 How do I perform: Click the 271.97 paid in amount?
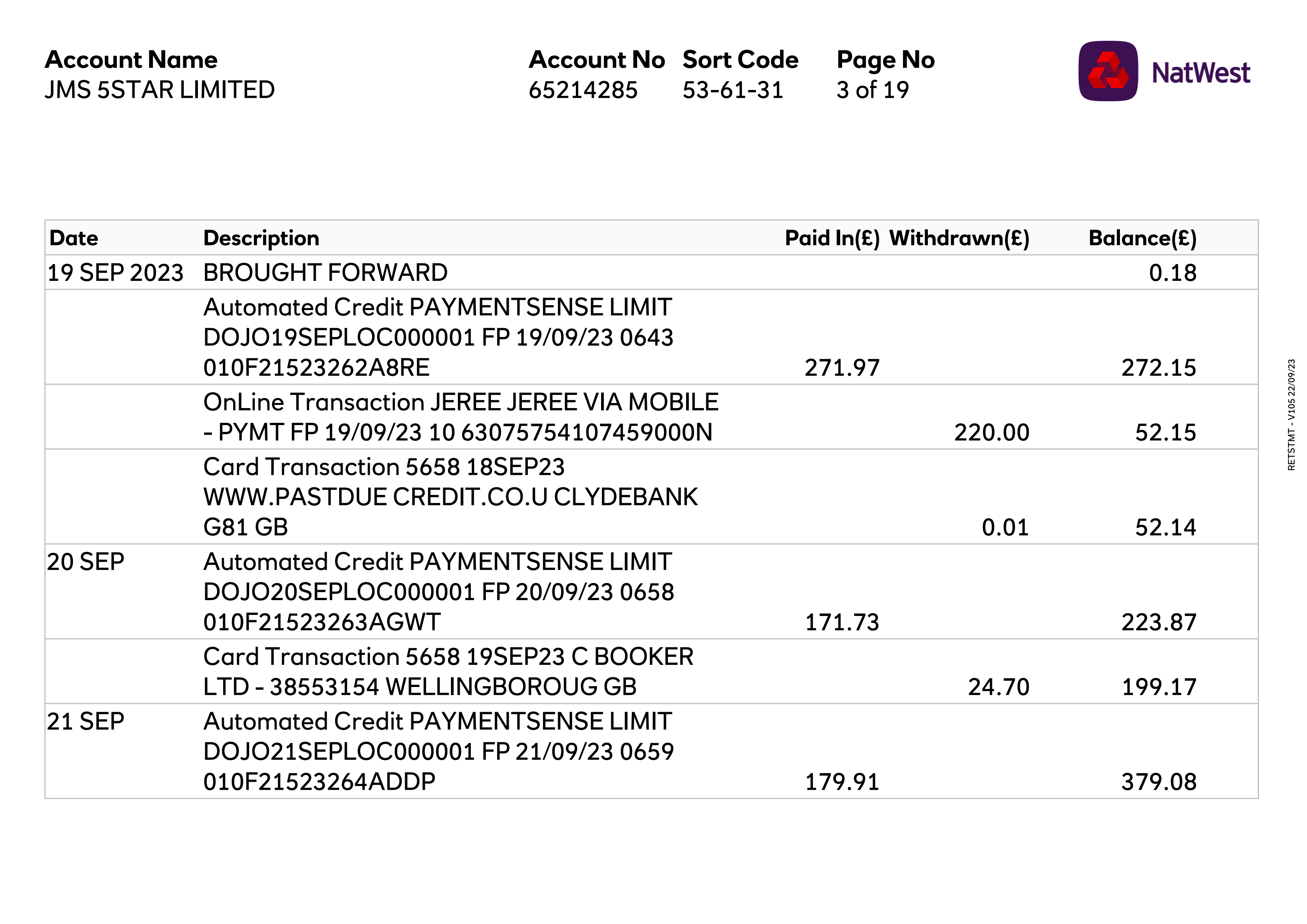(842, 368)
